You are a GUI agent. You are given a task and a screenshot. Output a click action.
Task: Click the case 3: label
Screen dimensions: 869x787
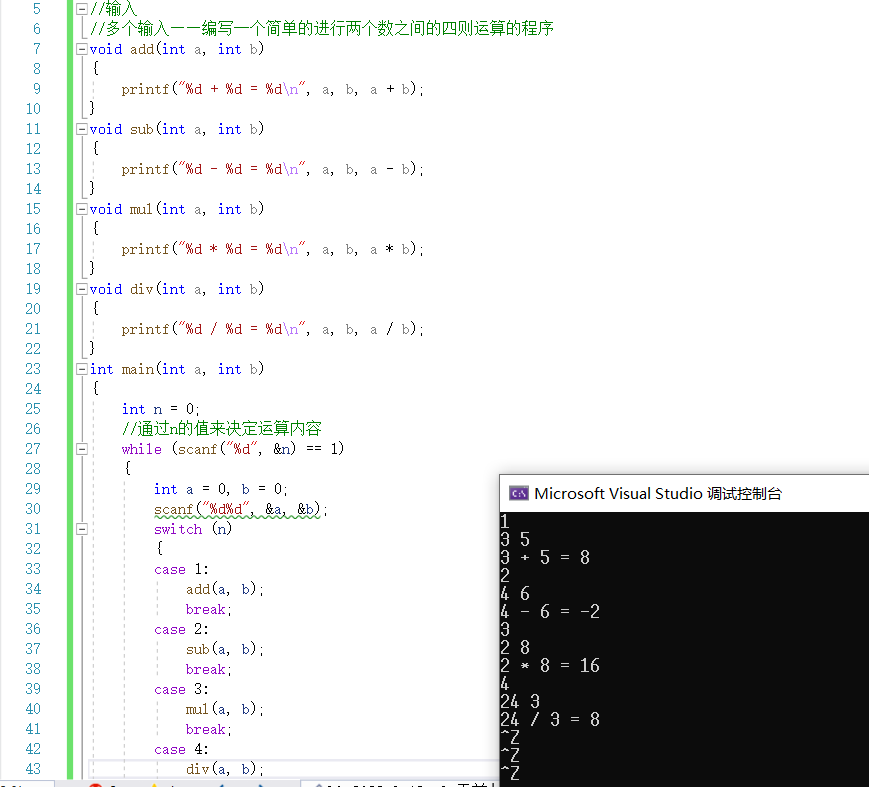coord(181,689)
